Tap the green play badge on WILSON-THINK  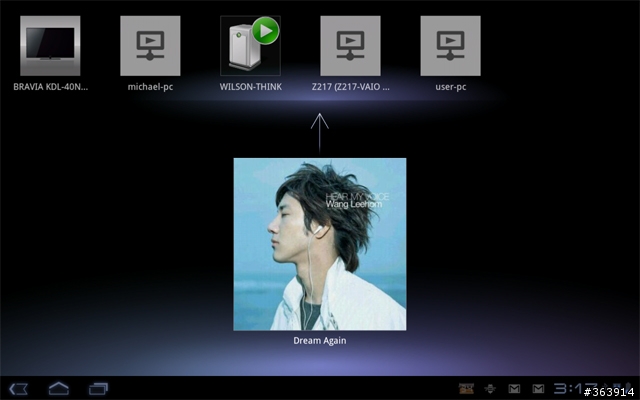click(266, 31)
